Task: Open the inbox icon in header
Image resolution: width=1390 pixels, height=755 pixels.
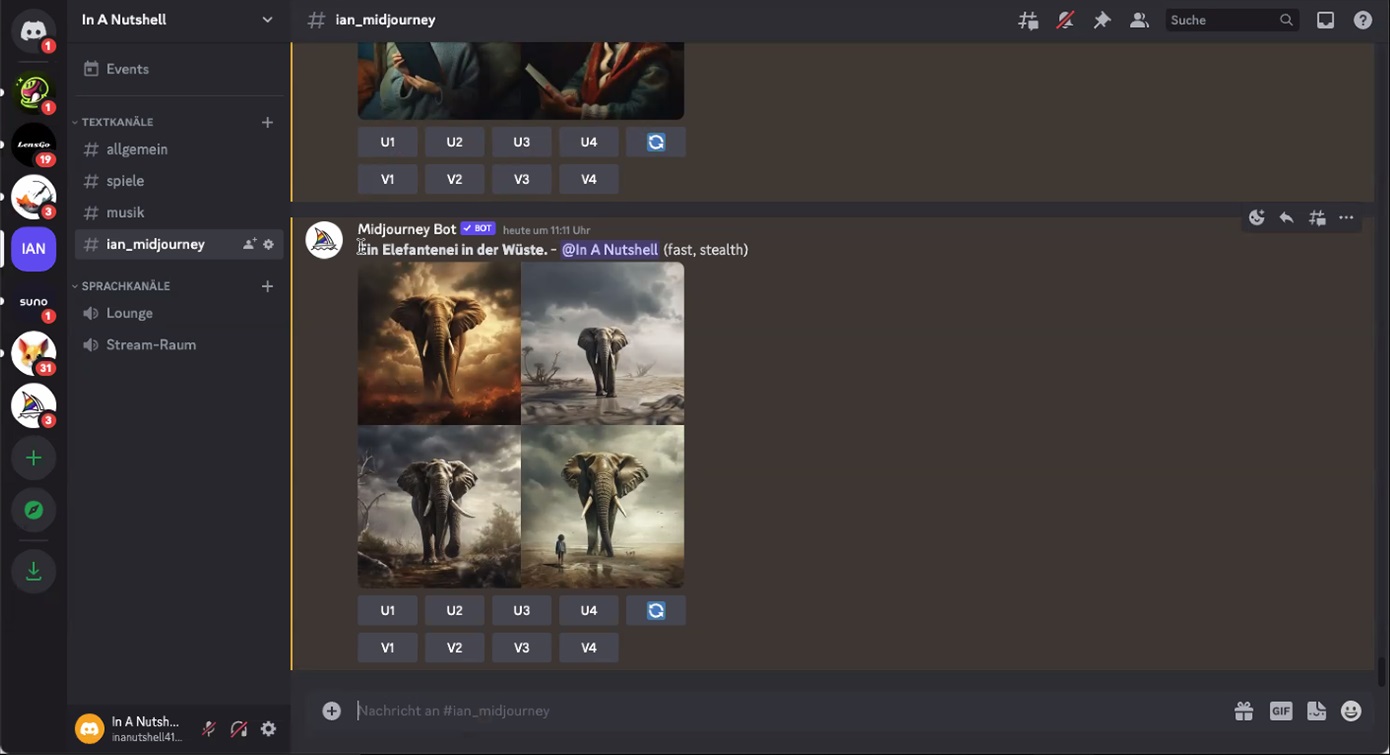Action: pos(1325,20)
